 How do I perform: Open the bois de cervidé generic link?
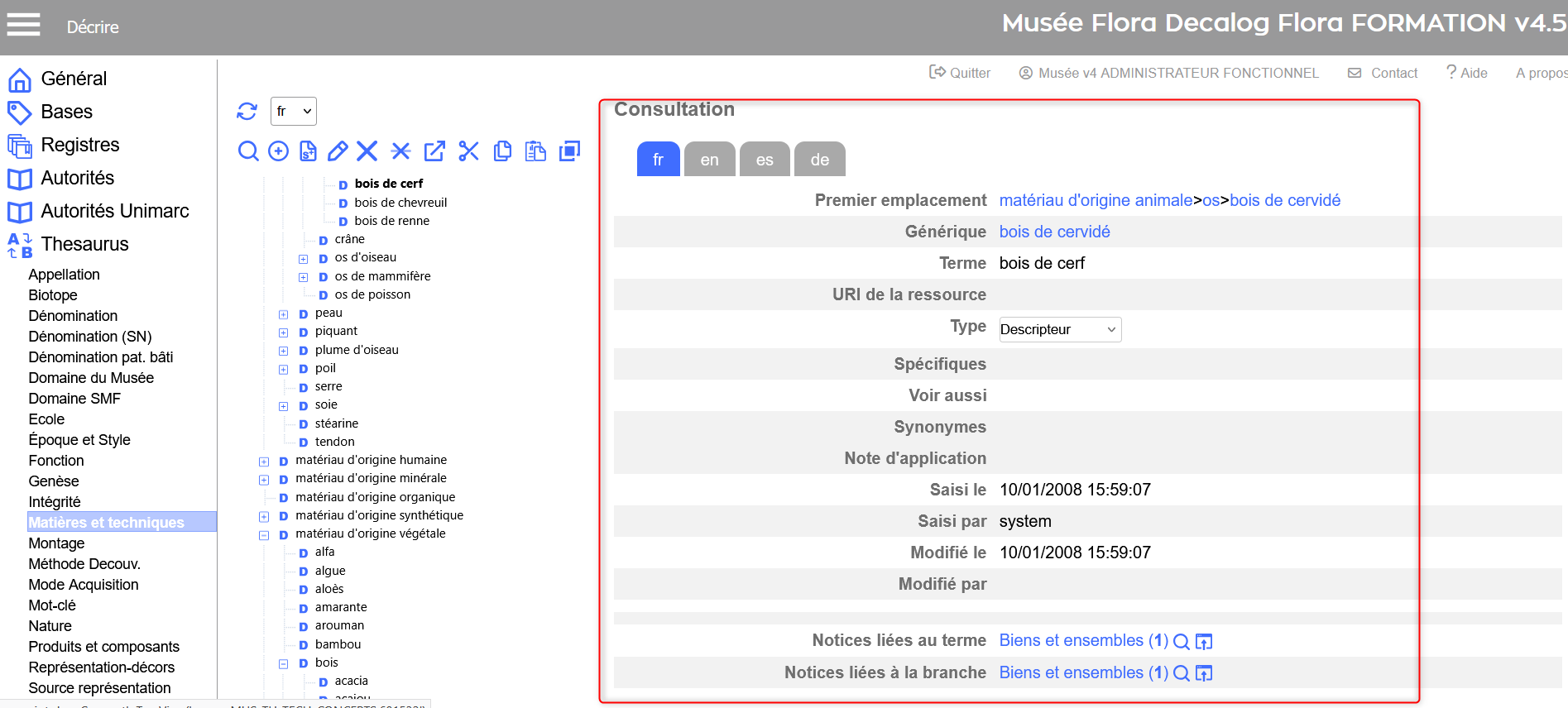point(1054,232)
